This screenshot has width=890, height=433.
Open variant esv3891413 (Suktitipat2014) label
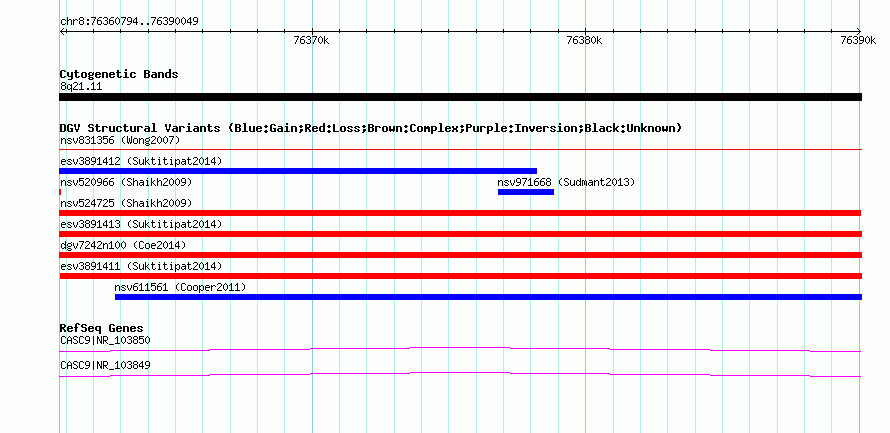click(x=141, y=224)
